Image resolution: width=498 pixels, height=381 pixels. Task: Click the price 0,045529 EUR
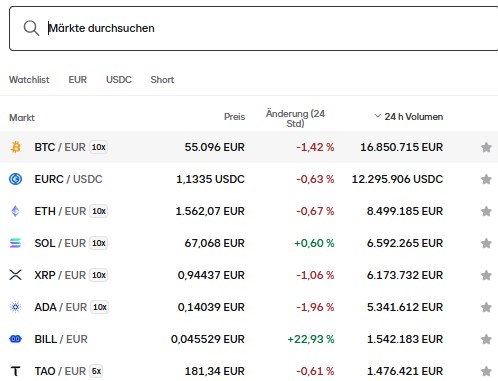(x=208, y=339)
